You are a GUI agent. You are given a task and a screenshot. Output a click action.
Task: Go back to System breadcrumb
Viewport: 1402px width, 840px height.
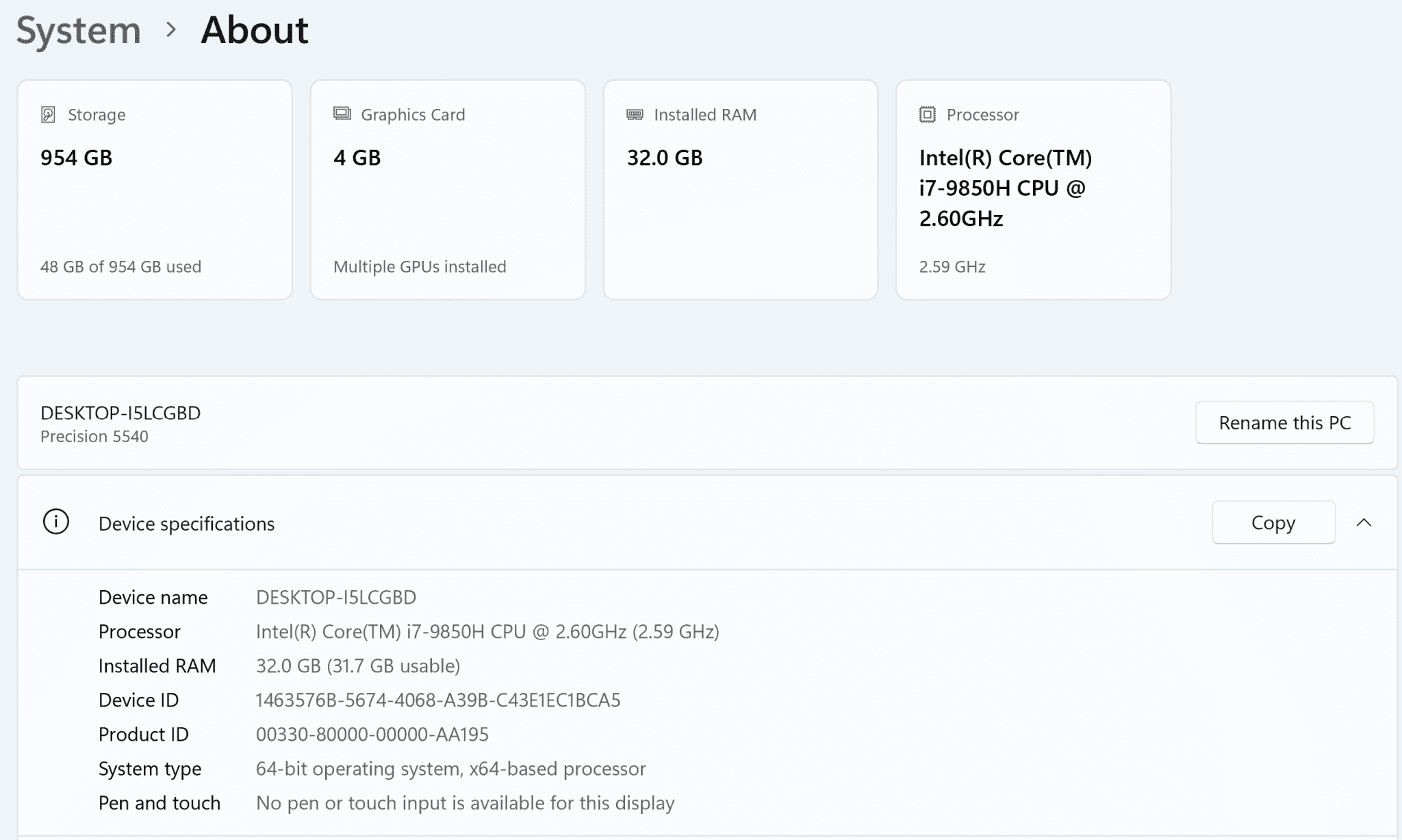pyautogui.click(x=78, y=30)
